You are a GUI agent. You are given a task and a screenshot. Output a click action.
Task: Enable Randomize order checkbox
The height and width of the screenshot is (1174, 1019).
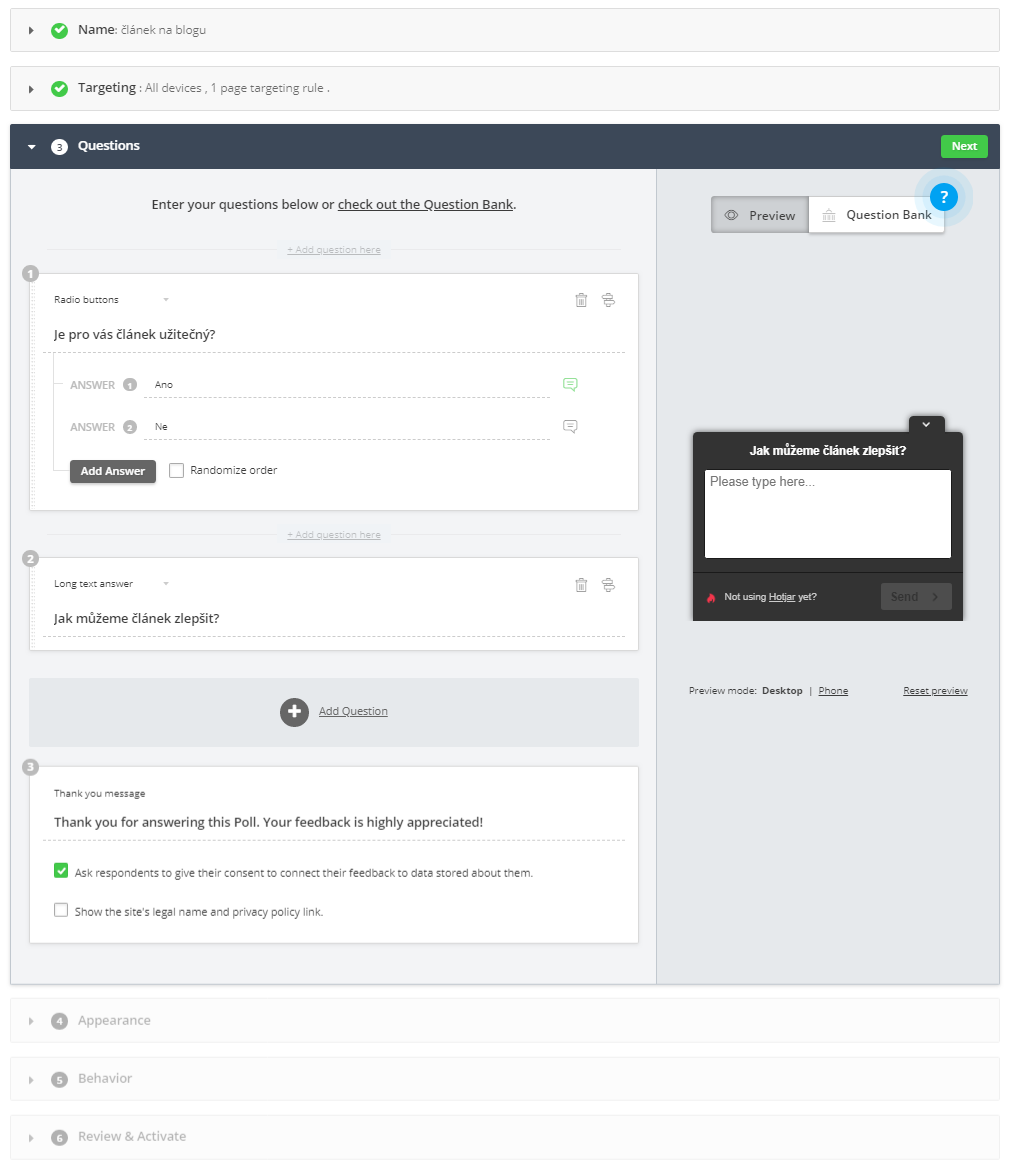[x=177, y=470]
